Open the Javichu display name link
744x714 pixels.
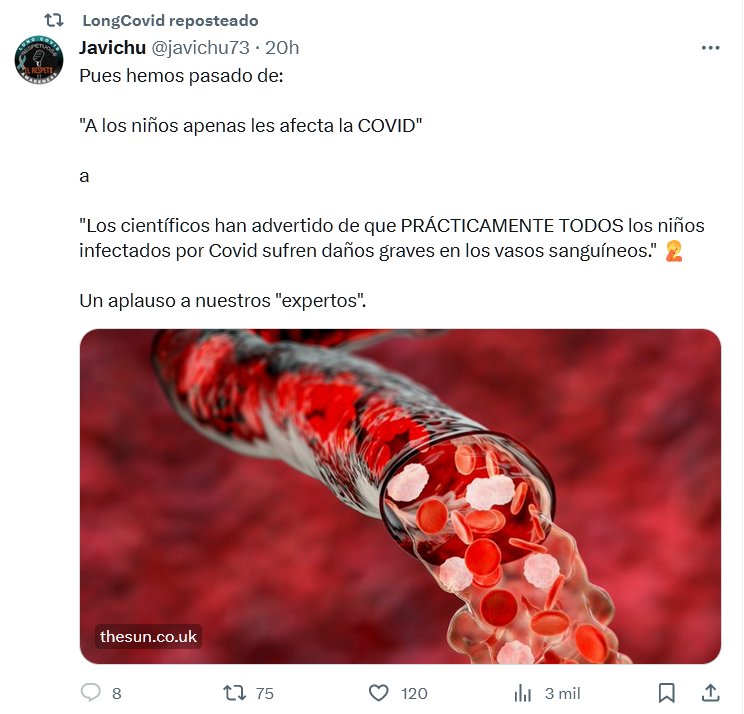(x=112, y=48)
